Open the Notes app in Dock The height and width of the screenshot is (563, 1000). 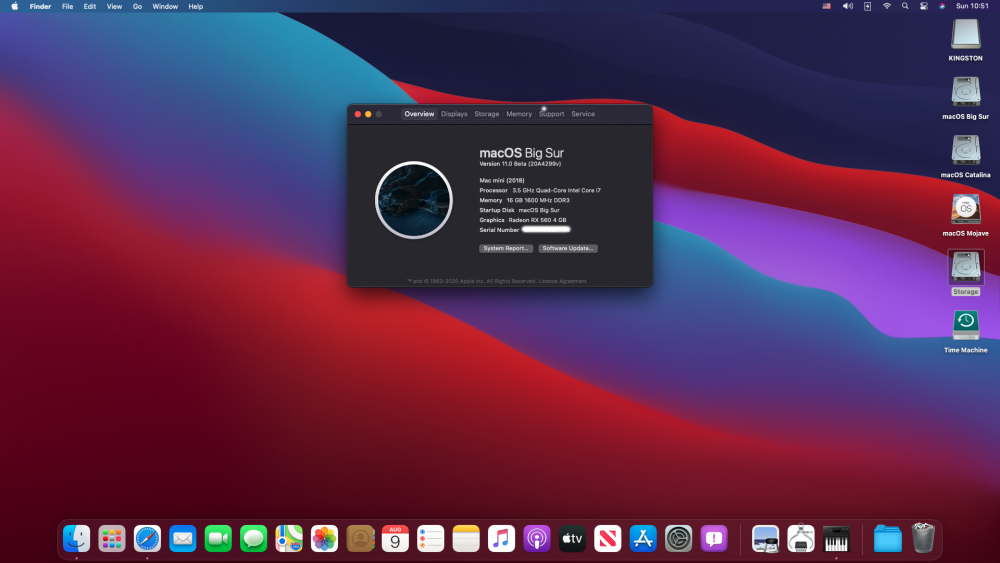point(466,539)
